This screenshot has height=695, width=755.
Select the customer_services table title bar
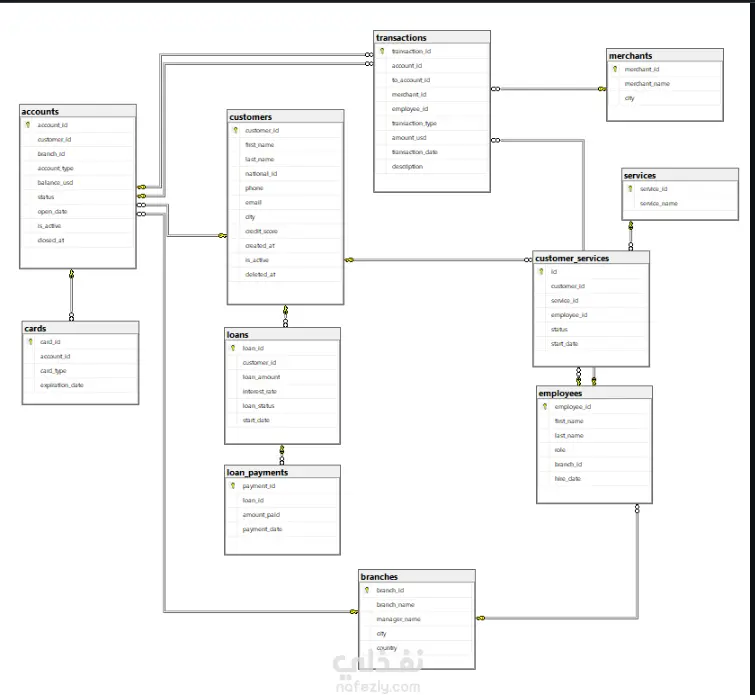(591, 258)
